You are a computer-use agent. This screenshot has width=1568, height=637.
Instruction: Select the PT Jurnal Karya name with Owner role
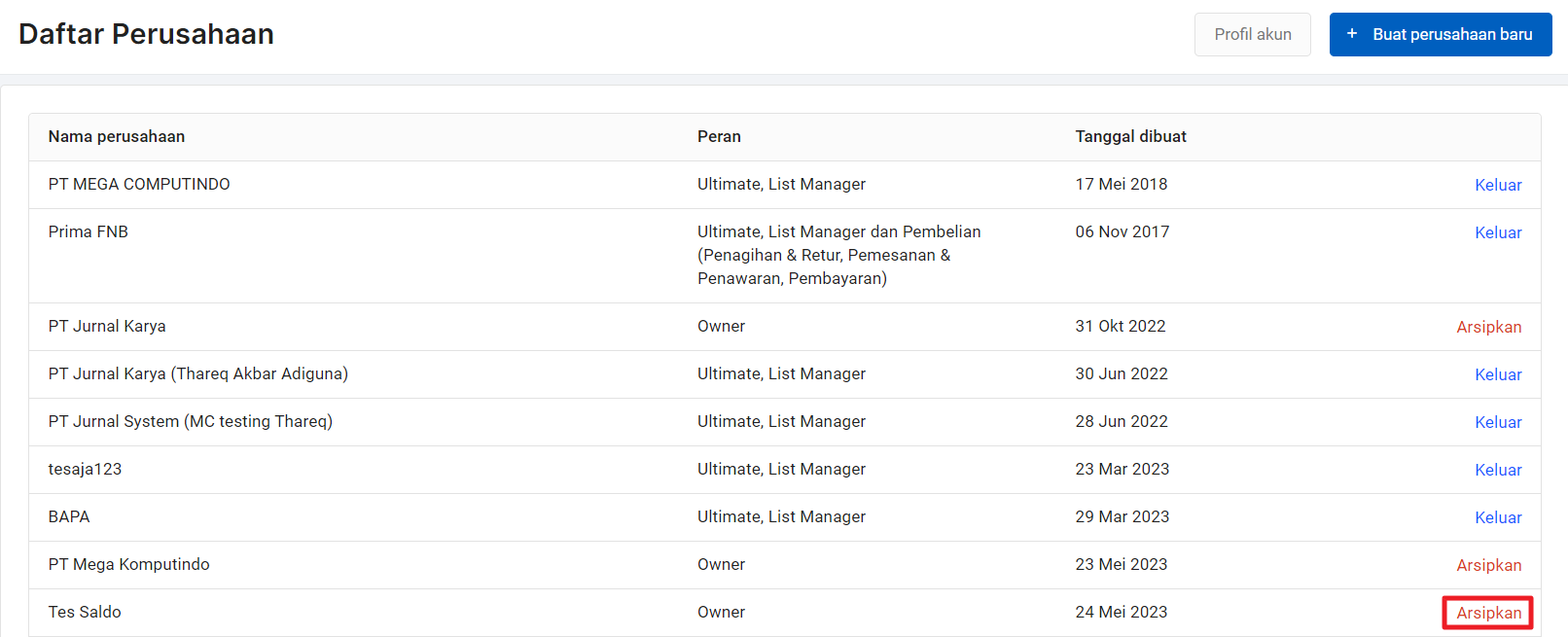pyautogui.click(x=107, y=326)
